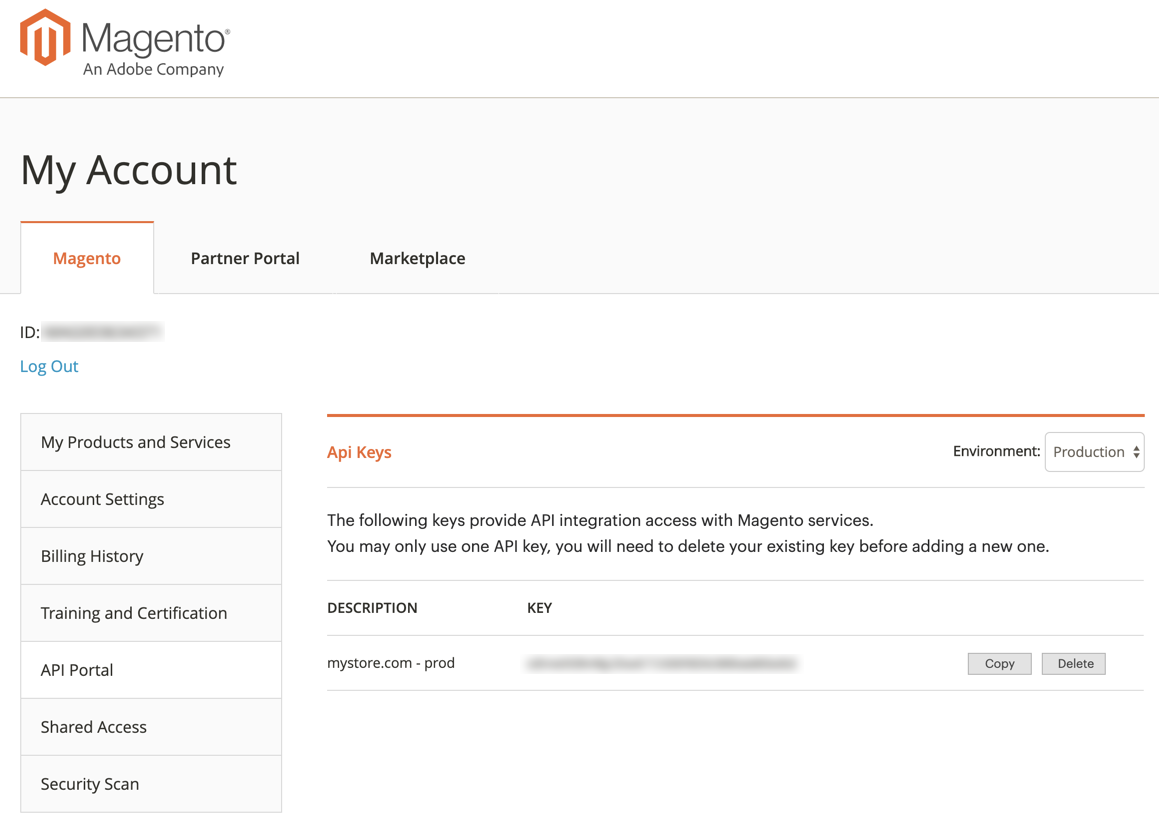This screenshot has height=822, width=1159.
Task: Click the Environment label text
Action: tap(996, 451)
